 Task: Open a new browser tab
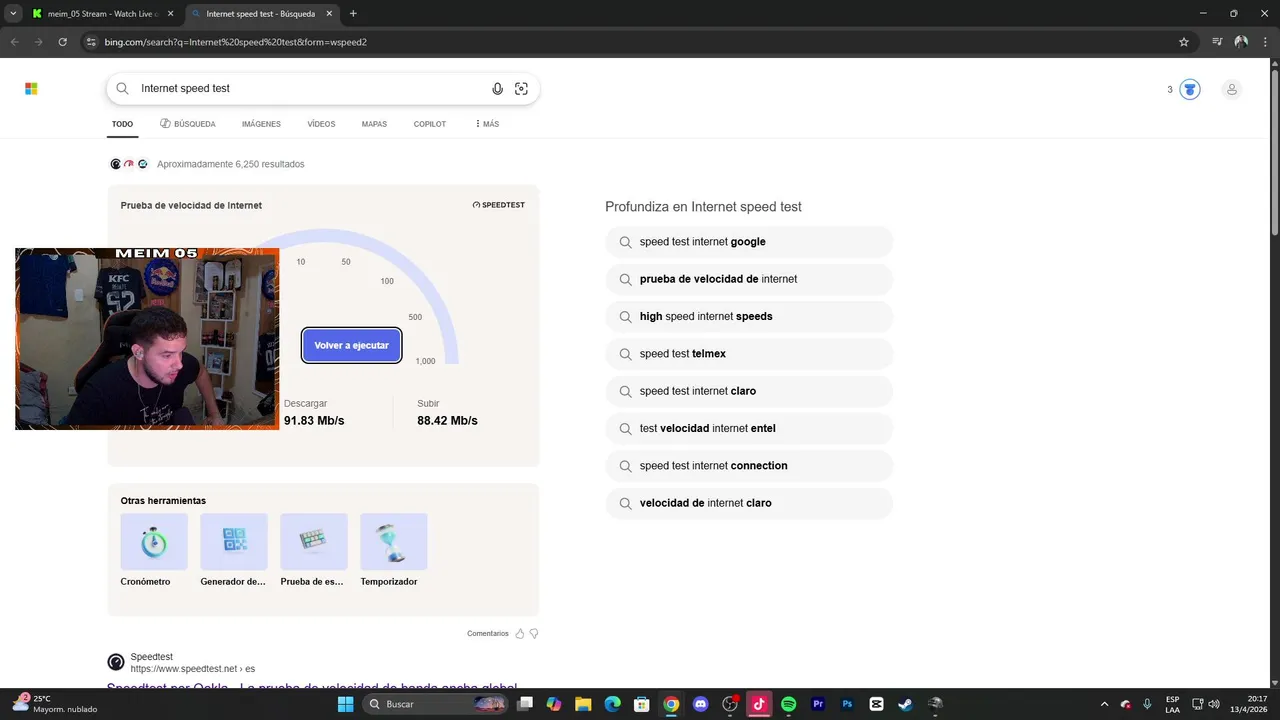(x=353, y=14)
